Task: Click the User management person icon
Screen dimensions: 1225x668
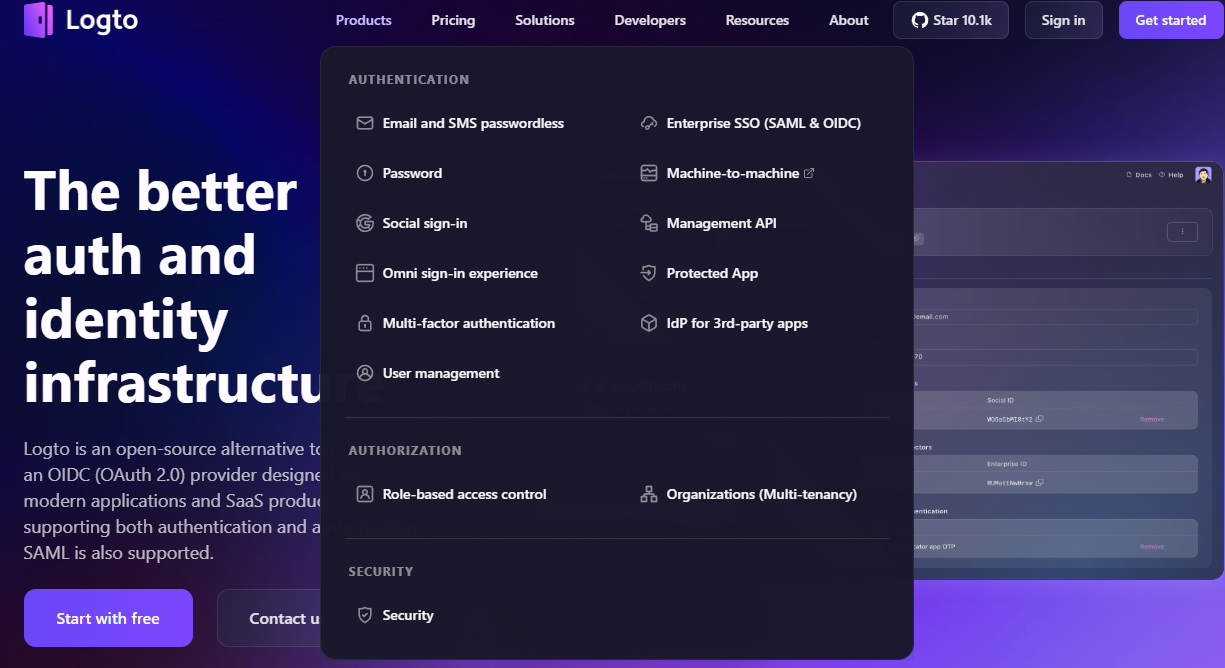Action: point(365,373)
